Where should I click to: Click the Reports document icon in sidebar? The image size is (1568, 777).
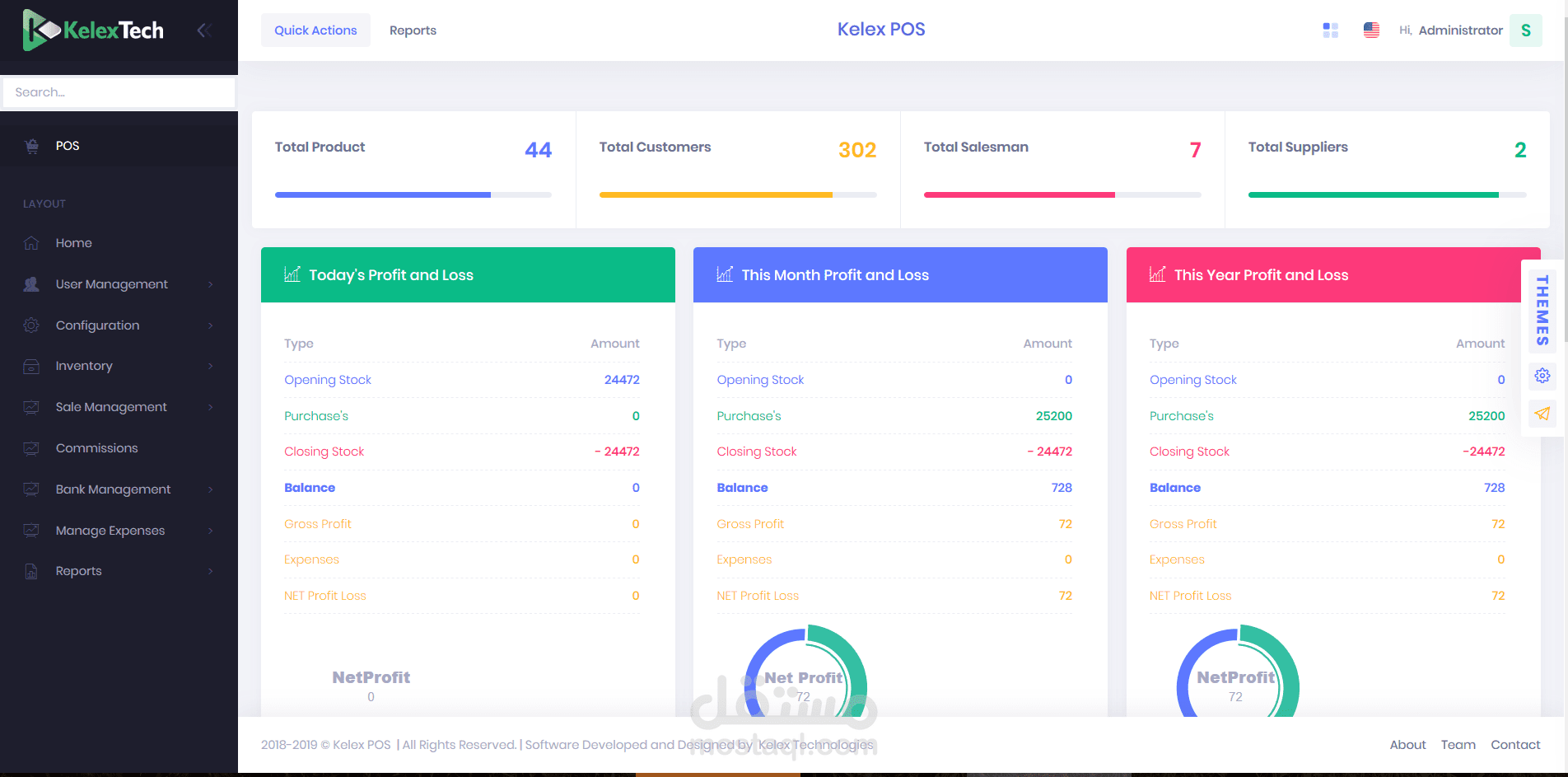pos(31,571)
